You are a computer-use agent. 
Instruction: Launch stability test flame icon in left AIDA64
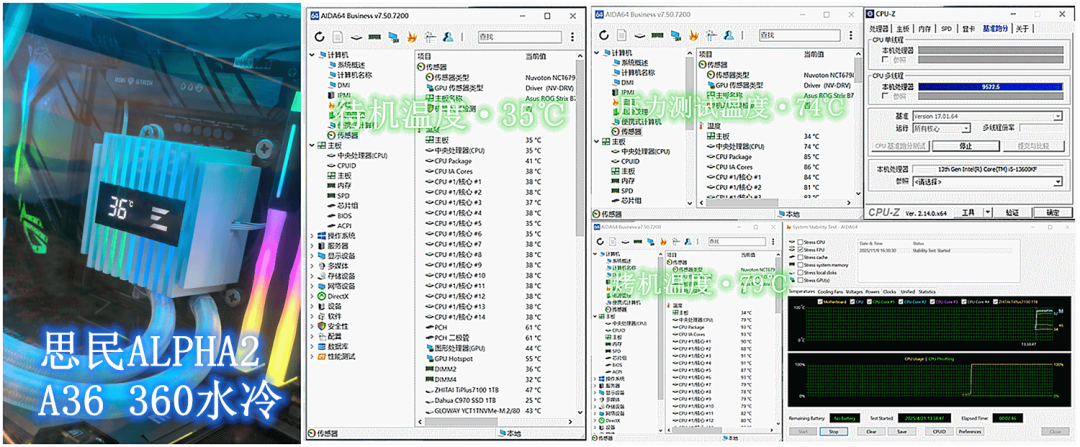[413, 37]
